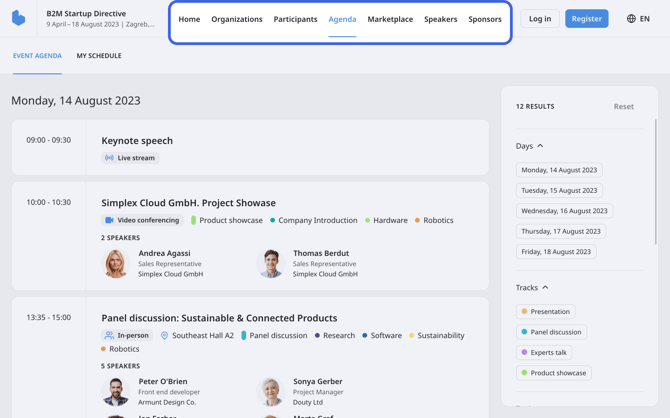Open Thomas Berdut's profile photo
Image resolution: width=670 pixels, height=418 pixels.
click(271, 264)
